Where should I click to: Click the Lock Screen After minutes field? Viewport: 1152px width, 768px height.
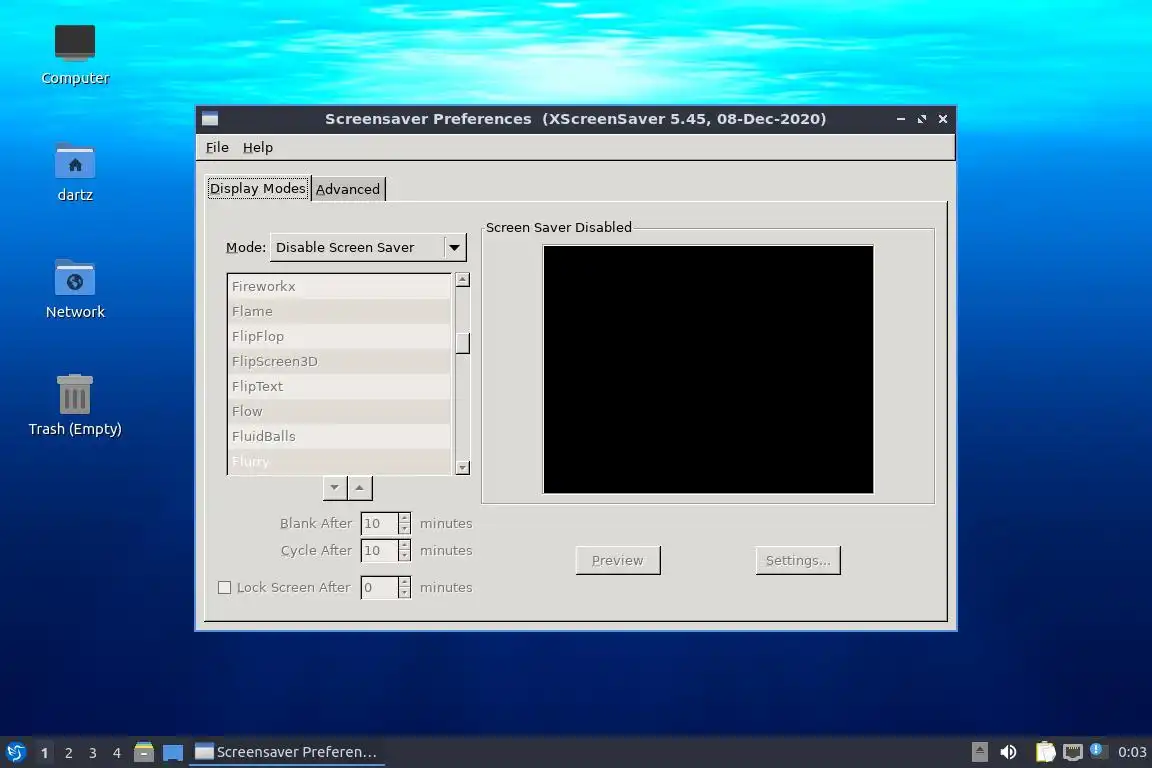pos(379,587)
